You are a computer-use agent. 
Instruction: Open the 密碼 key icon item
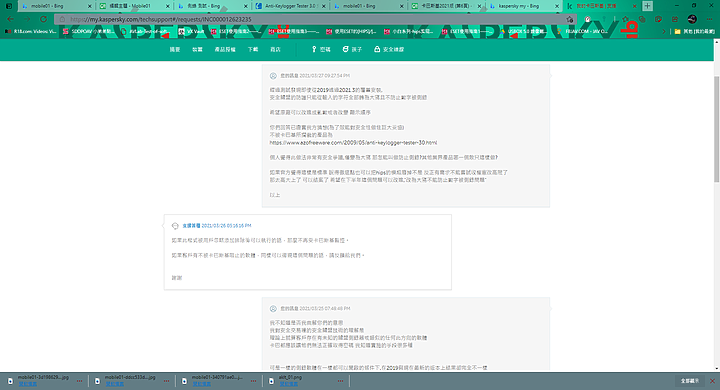(x=321, y=49)
